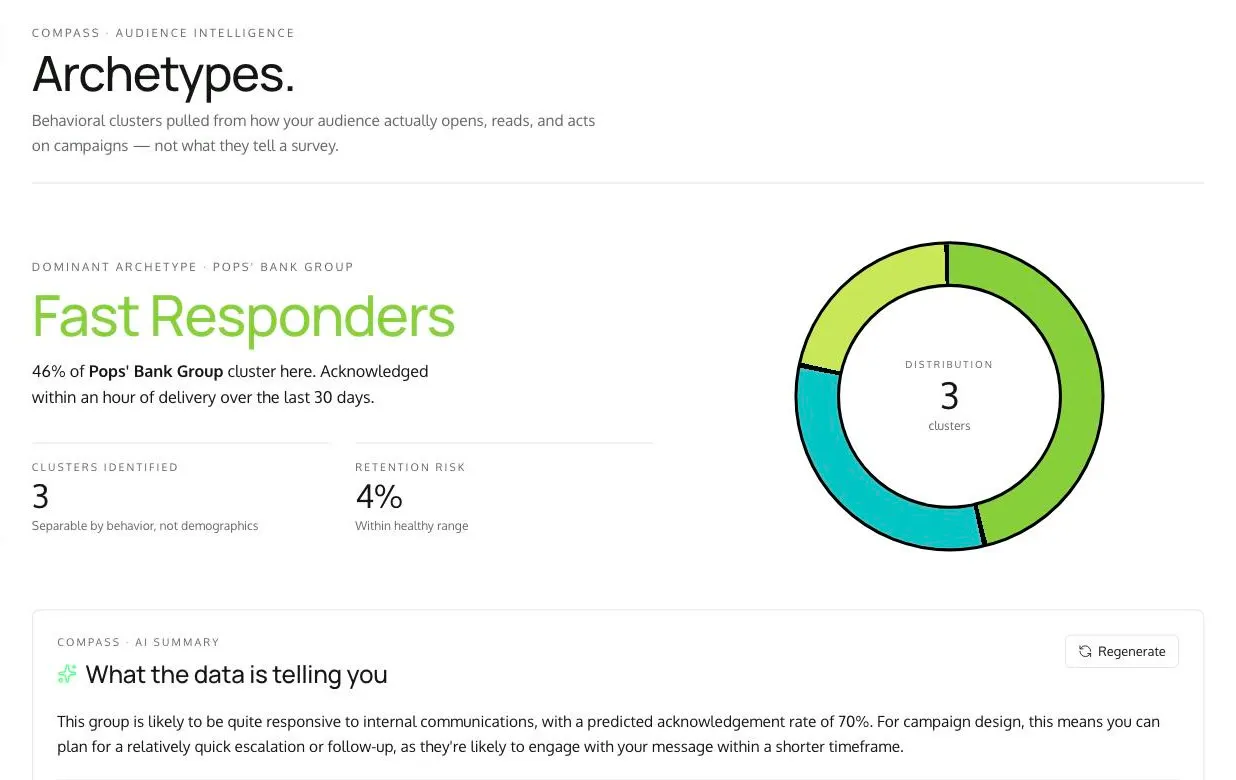This screenshot has width=1236, height=780.
Task: Click the Fast Responders headline
Action: tap(243, 315)
